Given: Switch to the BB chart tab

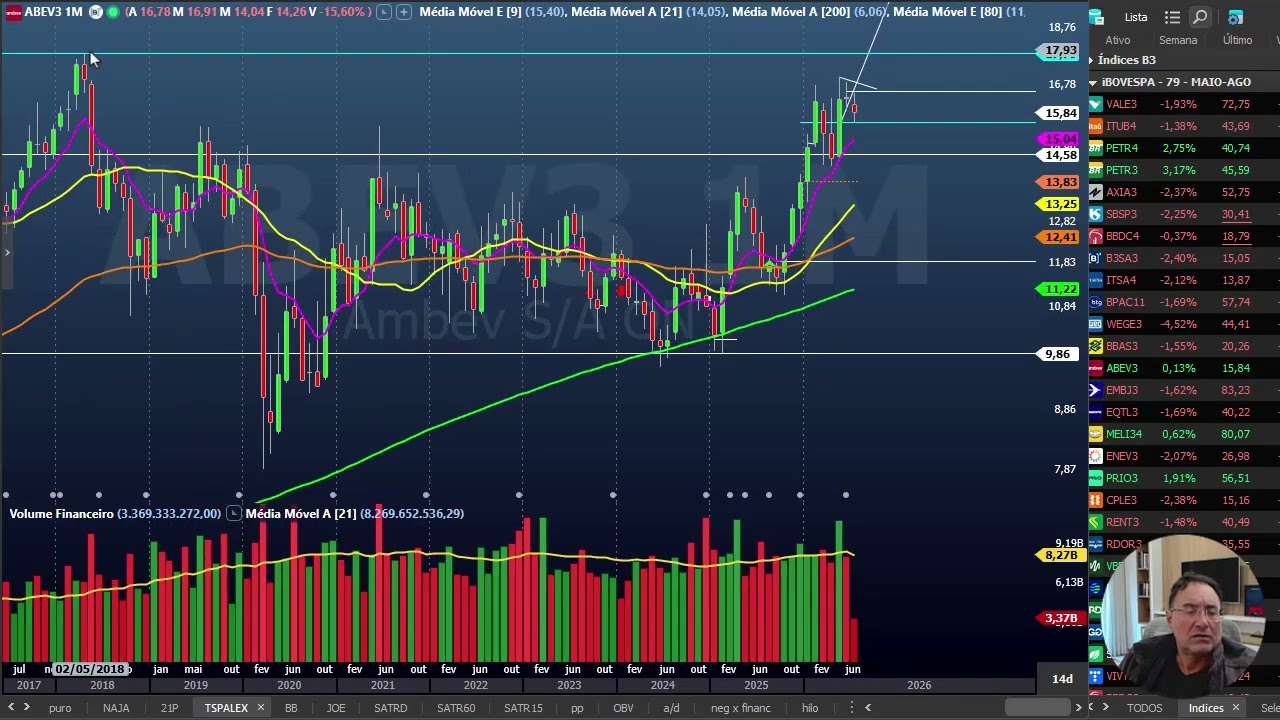Looking at the screenshot, I should click(291, 708).
